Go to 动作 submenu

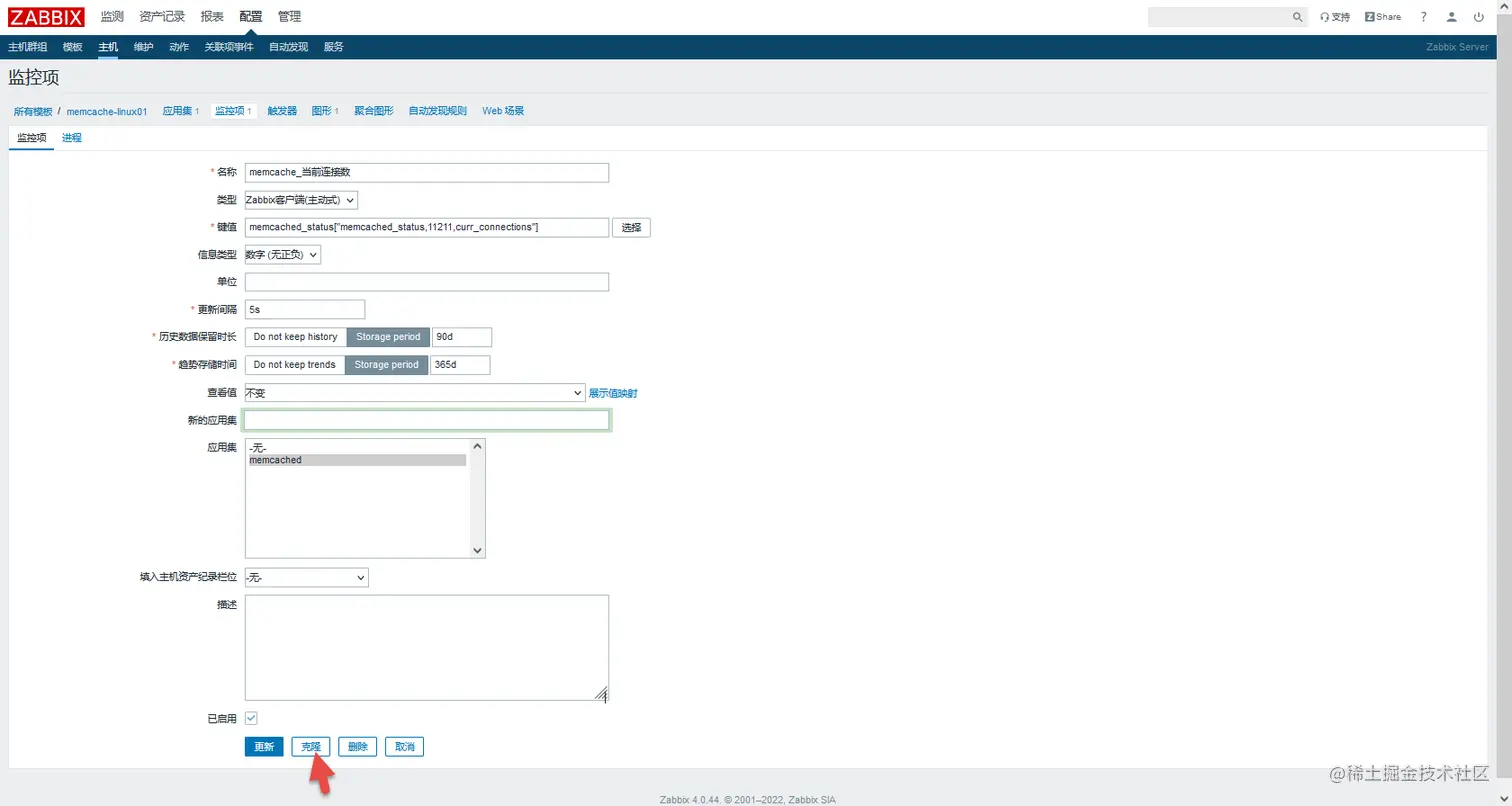tap(179, 47)
